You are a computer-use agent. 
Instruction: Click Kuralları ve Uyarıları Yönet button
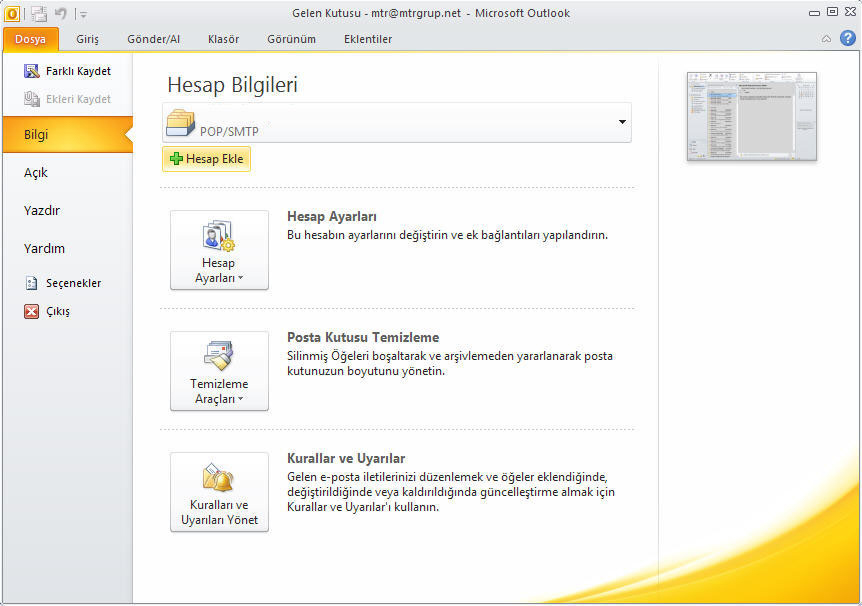[x=219, y=492]
